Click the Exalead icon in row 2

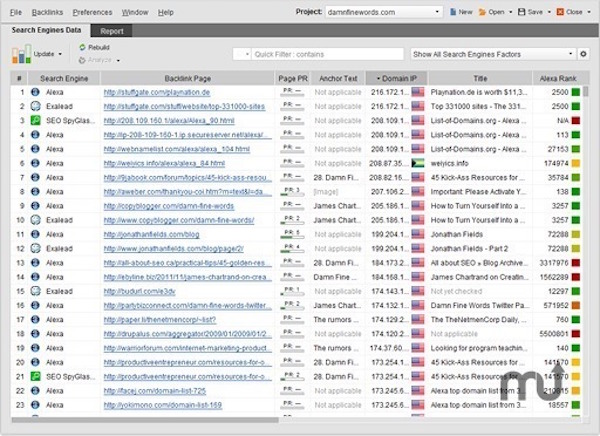coord(35,106)
